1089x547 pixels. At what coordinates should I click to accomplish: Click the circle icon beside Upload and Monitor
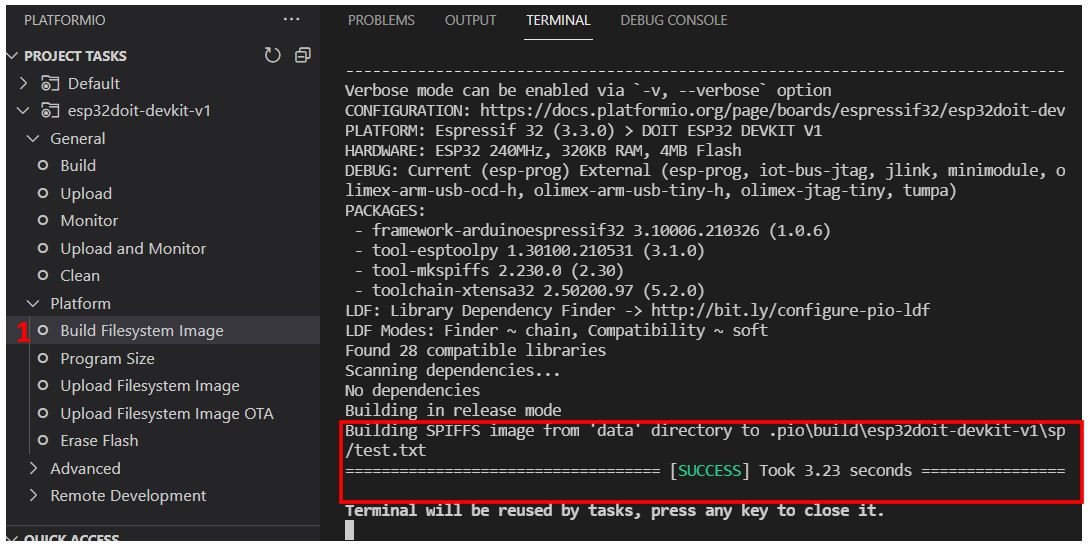[43, 248]
